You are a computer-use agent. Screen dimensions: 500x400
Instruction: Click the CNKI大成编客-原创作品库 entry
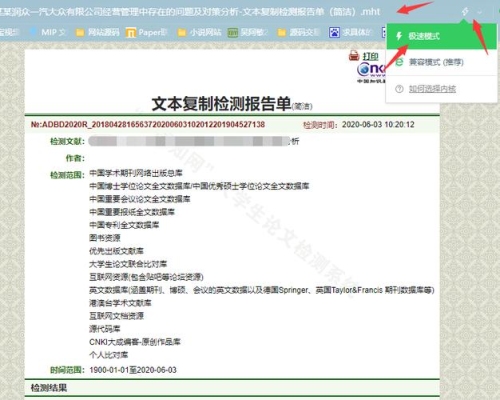click(x=135, y=342)
